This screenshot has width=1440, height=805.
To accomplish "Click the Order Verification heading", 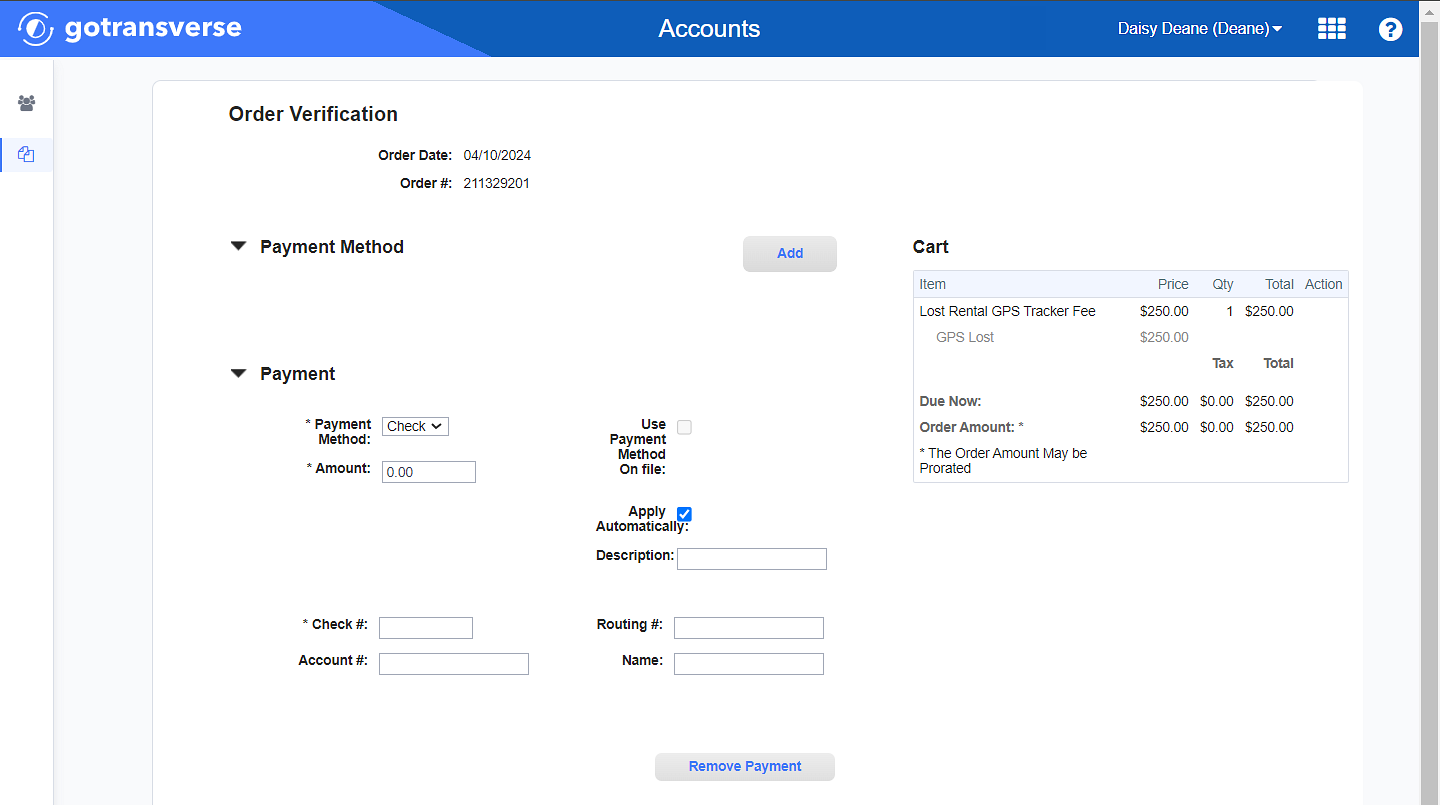I will click(313, 114).
